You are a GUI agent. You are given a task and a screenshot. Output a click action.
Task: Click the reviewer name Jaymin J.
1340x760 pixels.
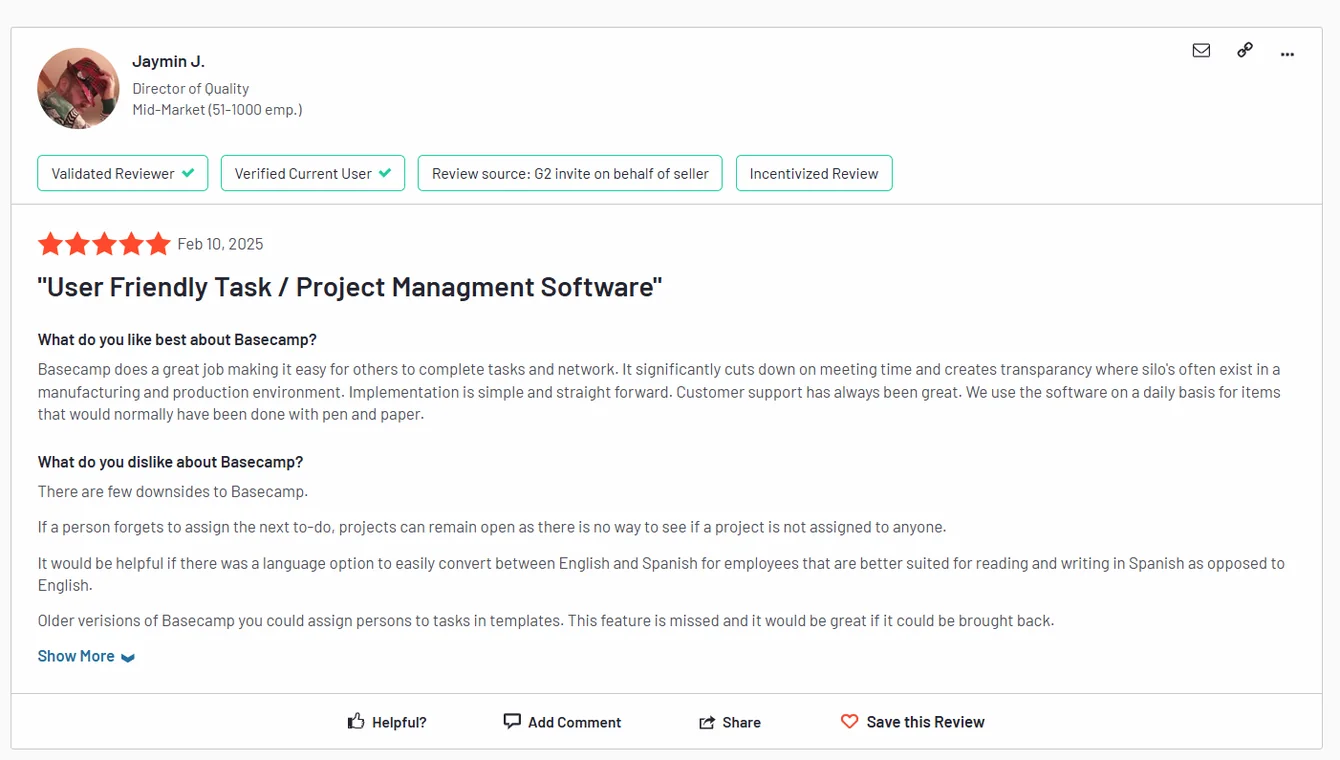pyautogui.click(x=168, y=61)
